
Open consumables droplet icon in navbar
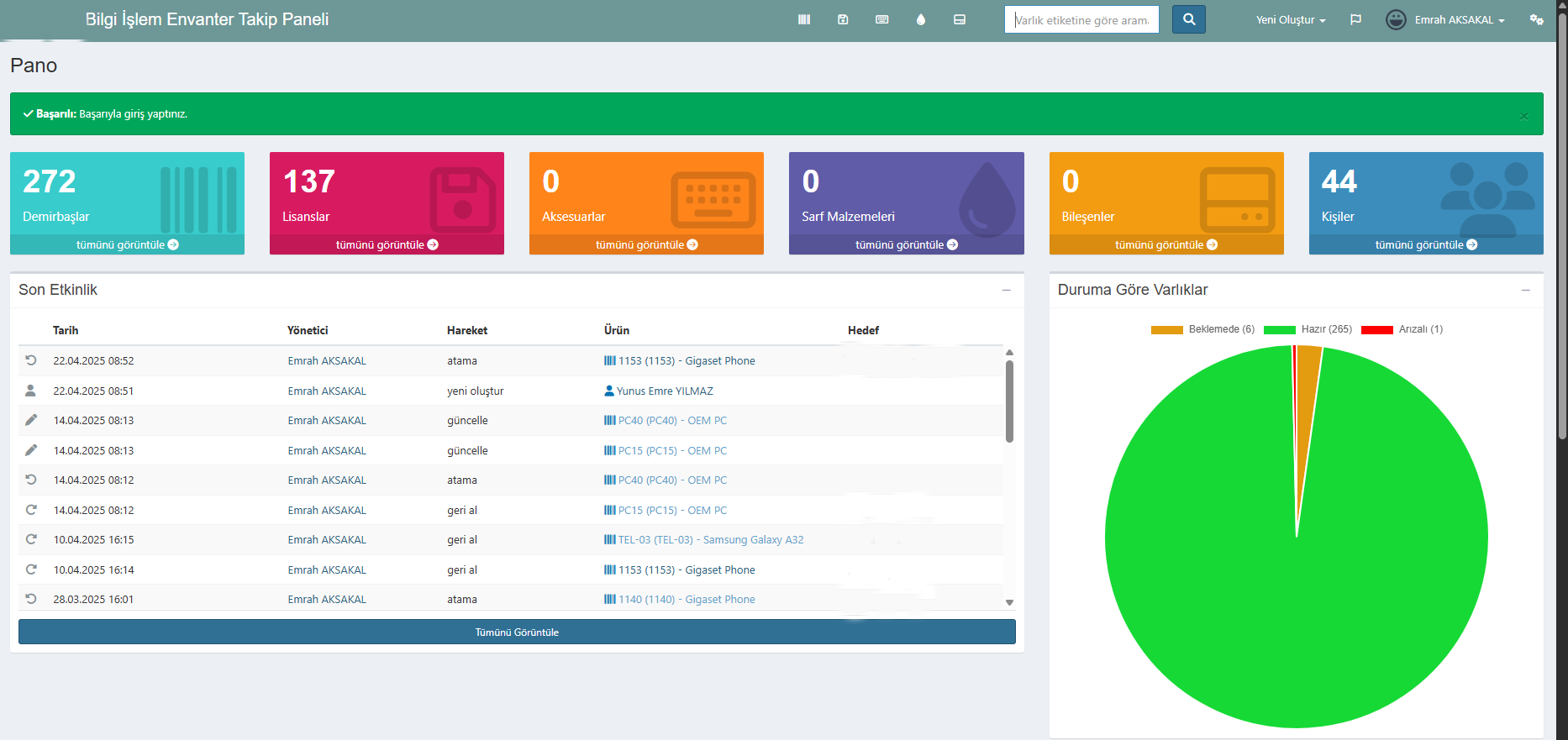(921, 19)
